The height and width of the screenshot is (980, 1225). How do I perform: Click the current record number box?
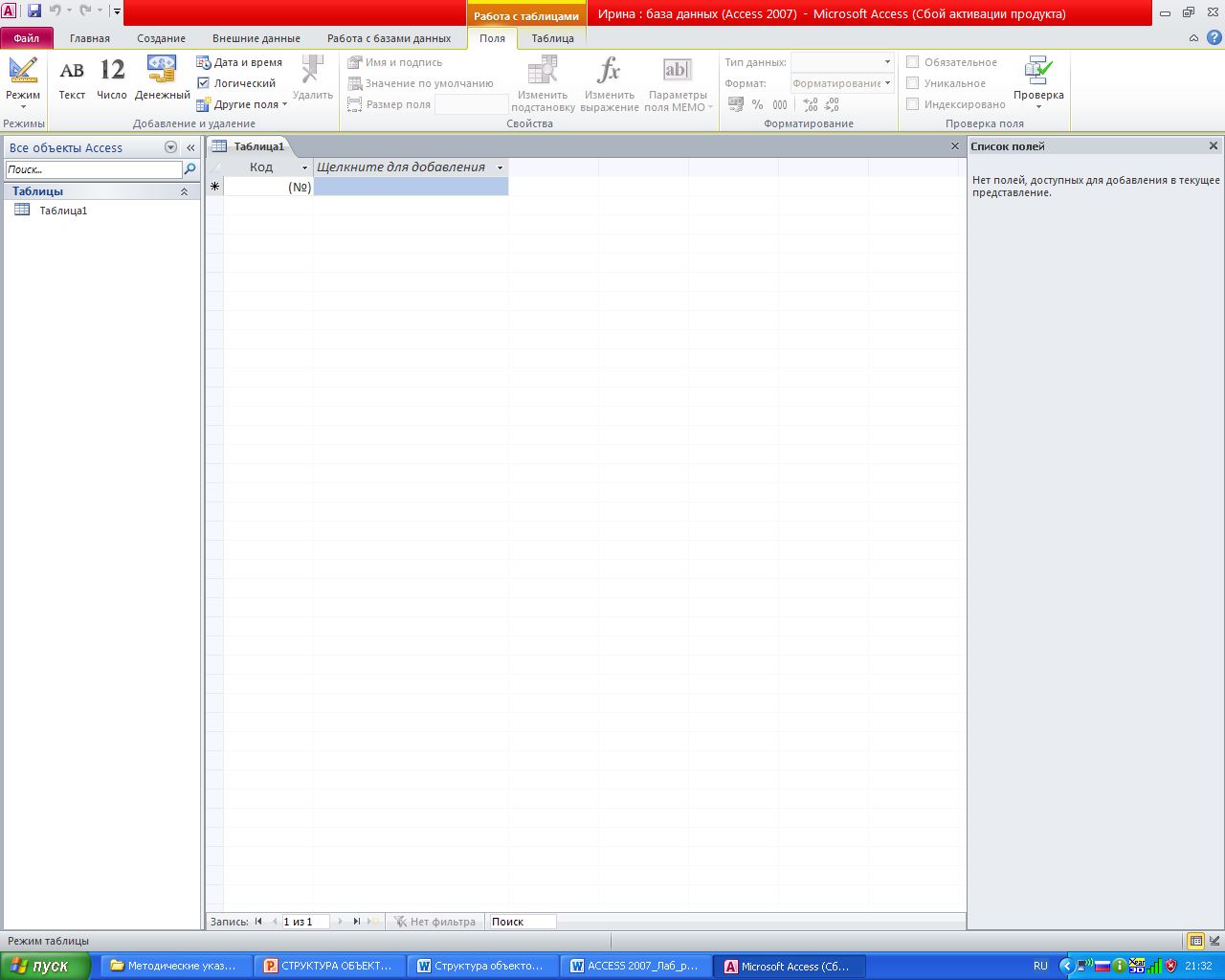click(x=304, y=922)
